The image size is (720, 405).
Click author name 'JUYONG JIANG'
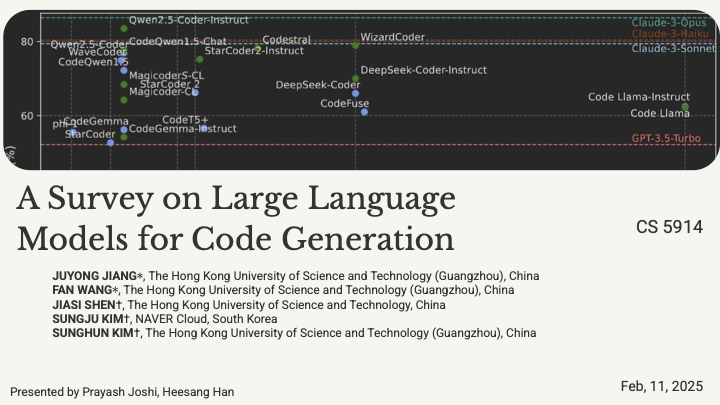[x=94, y=276]
